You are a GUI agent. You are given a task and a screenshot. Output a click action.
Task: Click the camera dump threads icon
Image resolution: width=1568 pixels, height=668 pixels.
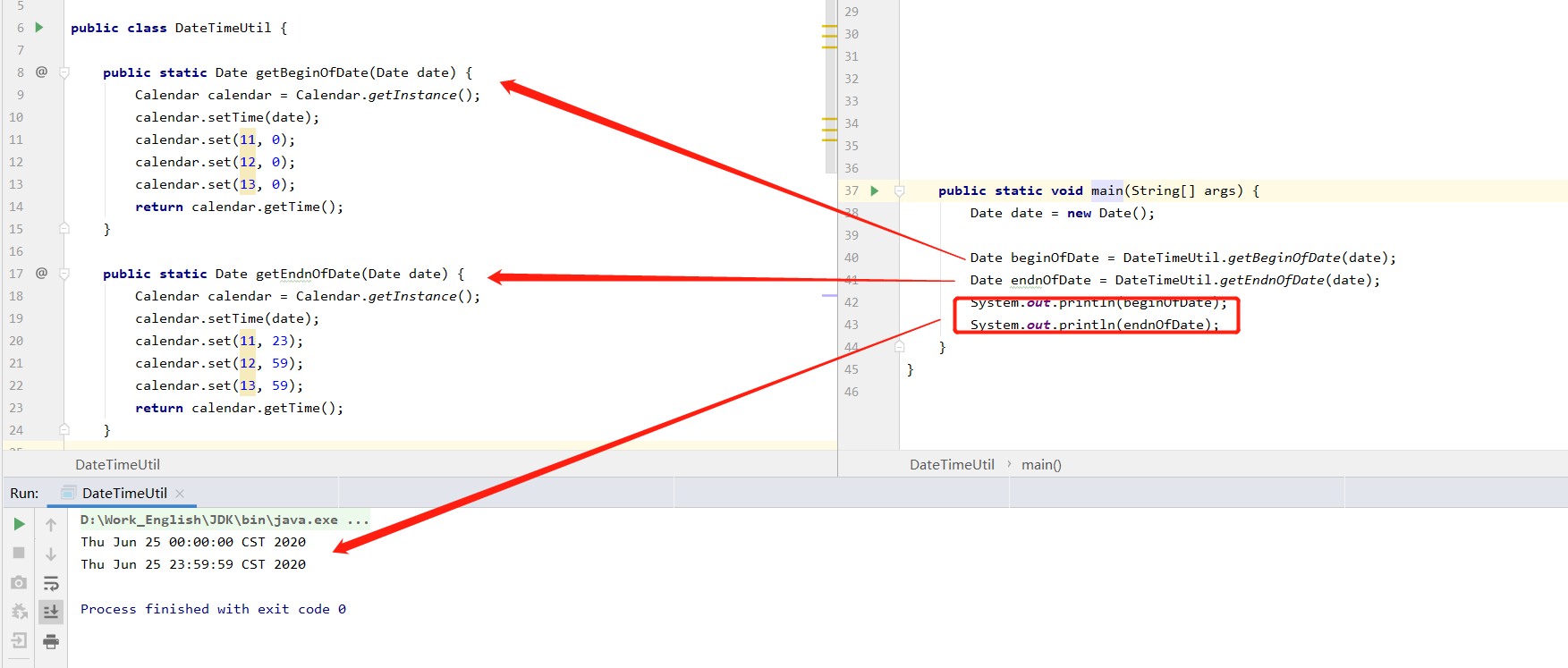tap(19, 582)
